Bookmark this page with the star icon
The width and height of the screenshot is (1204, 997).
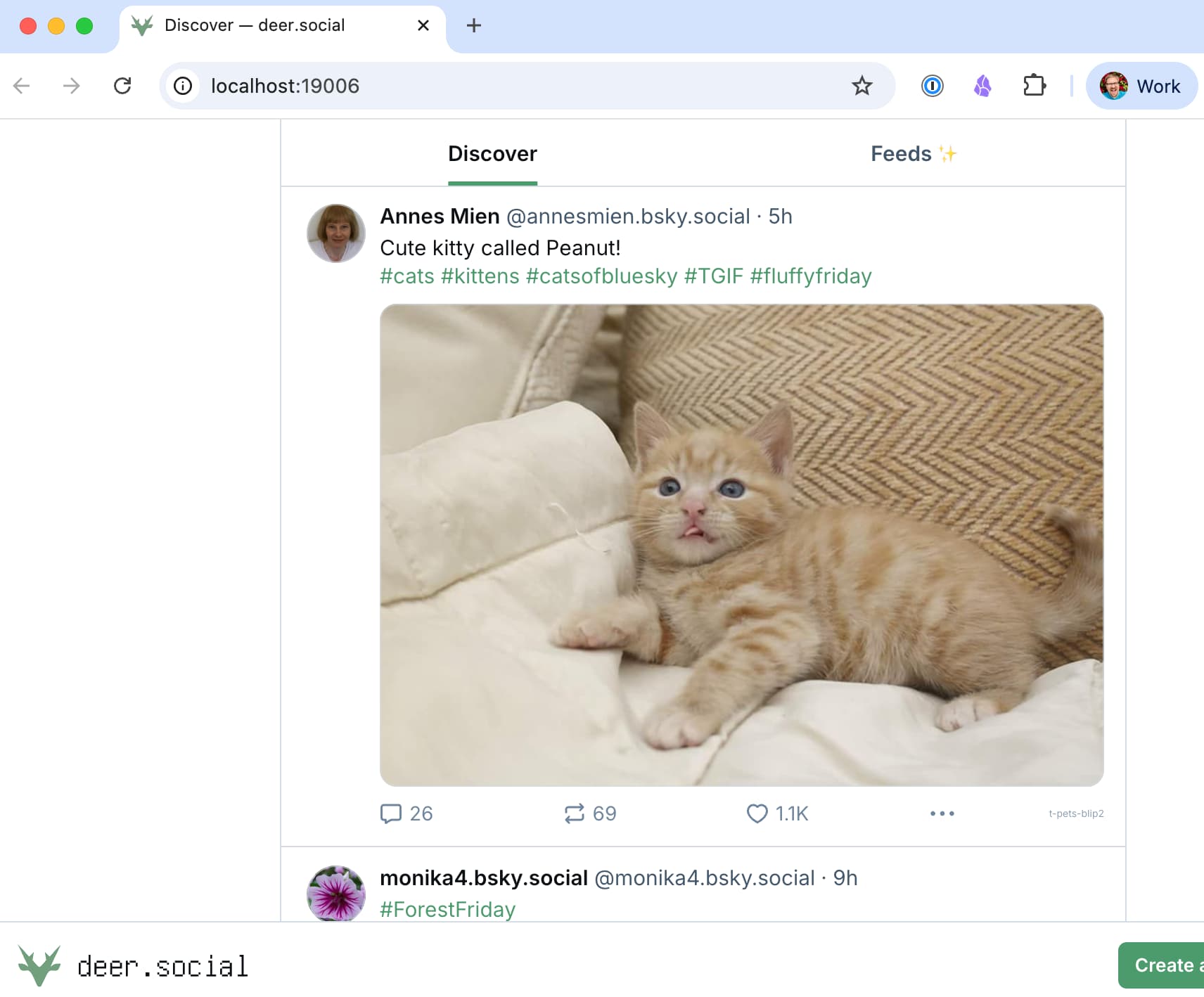862,86
